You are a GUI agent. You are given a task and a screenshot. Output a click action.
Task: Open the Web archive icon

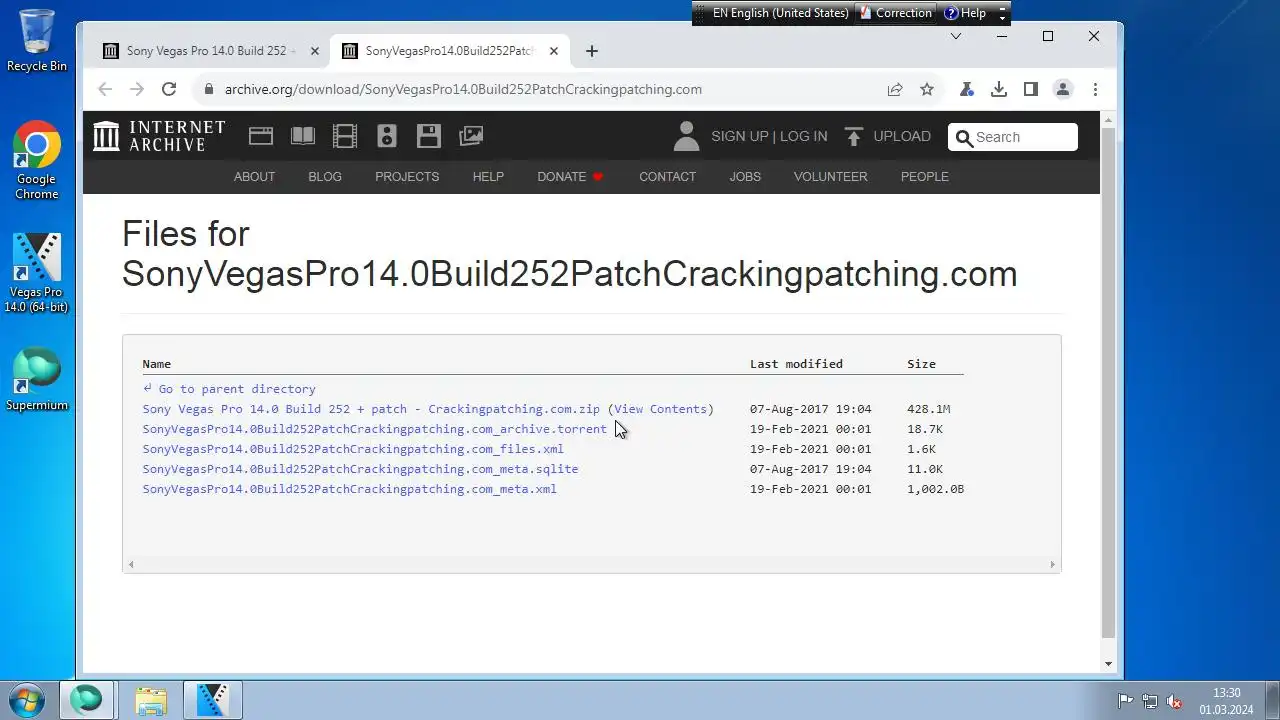click(x=261, y=136)
